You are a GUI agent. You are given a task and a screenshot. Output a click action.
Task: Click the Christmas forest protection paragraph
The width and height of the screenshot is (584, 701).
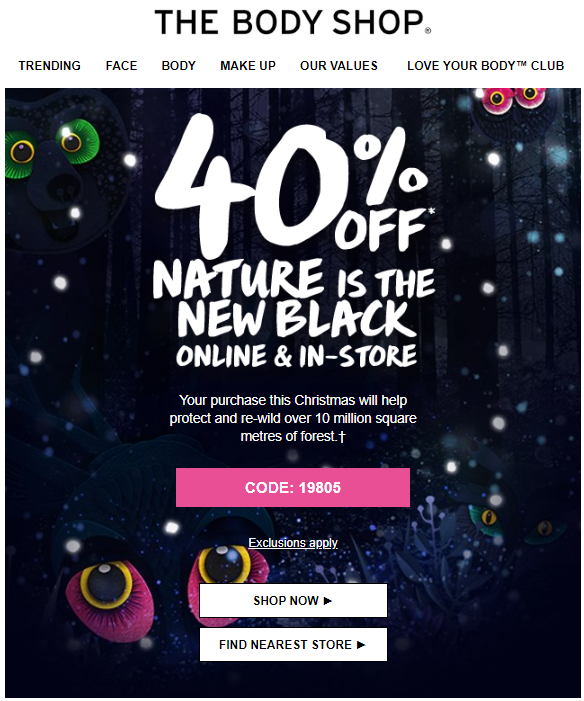point(293,418)
